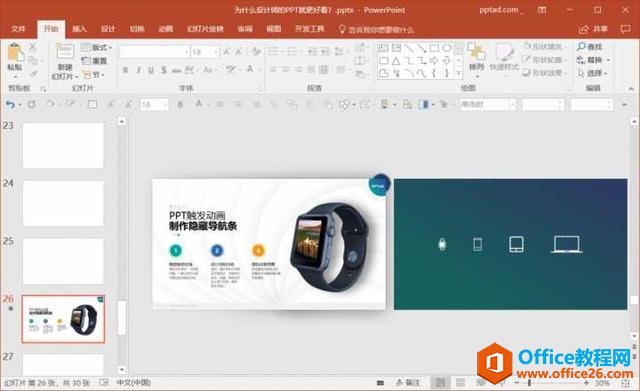Viewport: 640px width, 391px height.
Task: Click the Comments speech bubble icon
Action: pos(625,29)
